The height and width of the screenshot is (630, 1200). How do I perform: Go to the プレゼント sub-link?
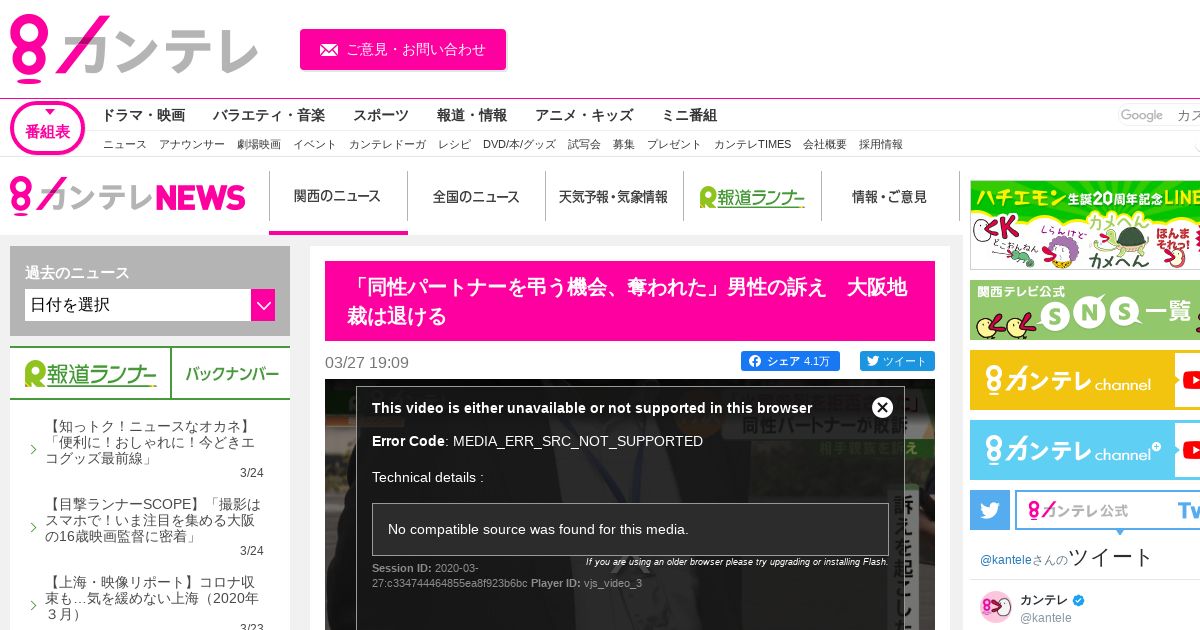coord(674,144)
